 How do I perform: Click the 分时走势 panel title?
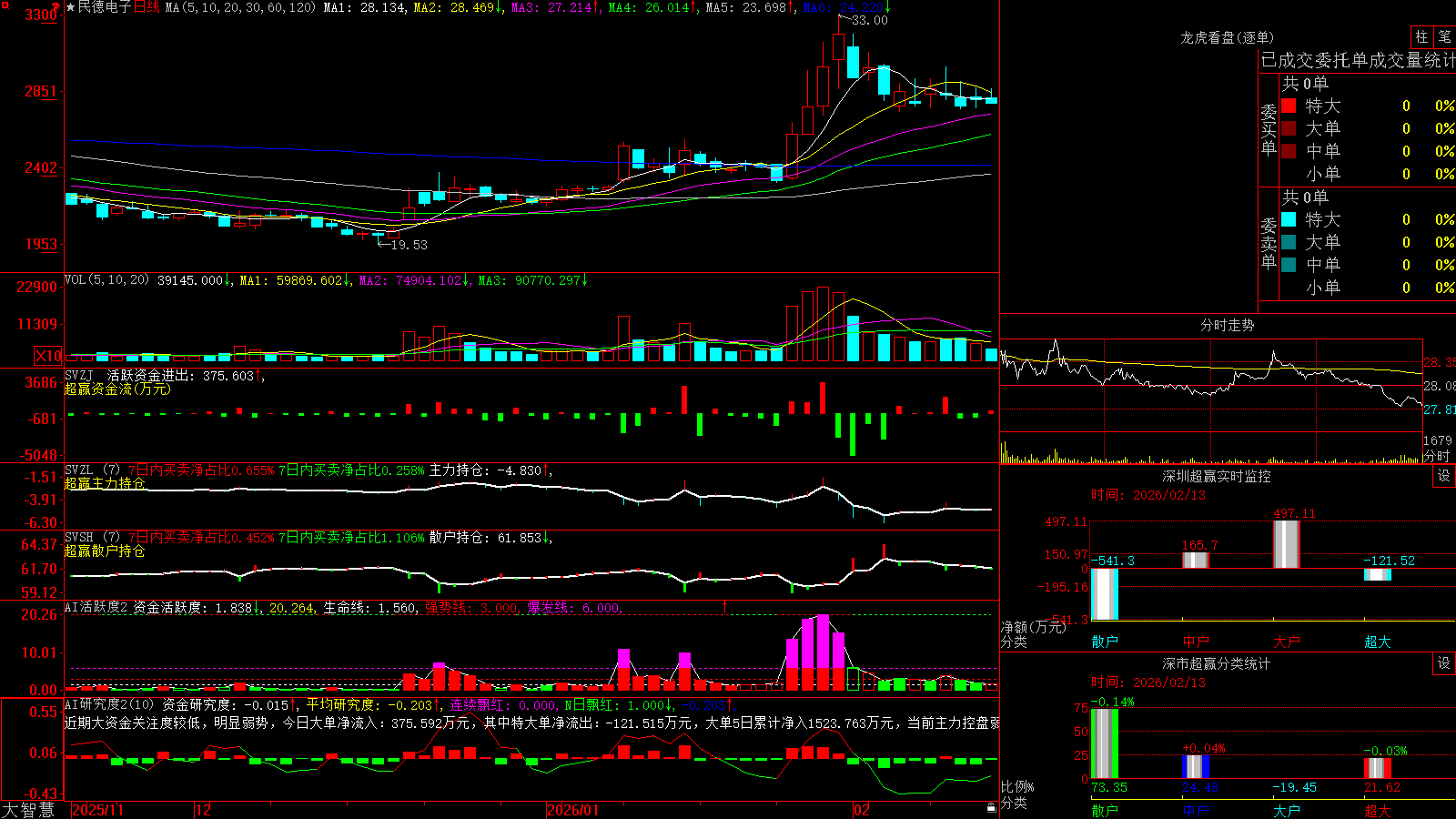coord(1228,325)
